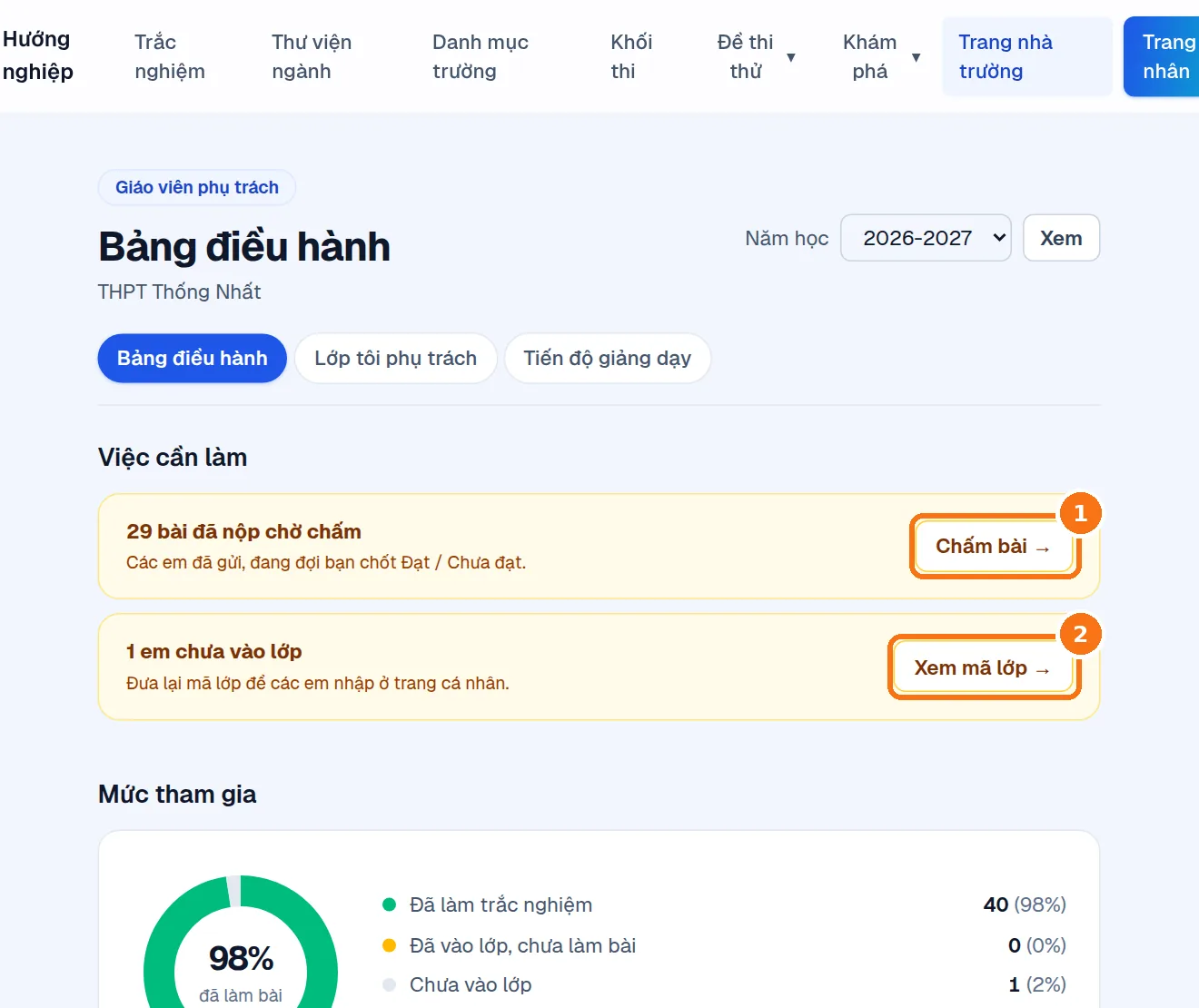Open Thư viện ngành in navigation
The height and width of the screenshot is (1008, 1199).
coord(312,56)
